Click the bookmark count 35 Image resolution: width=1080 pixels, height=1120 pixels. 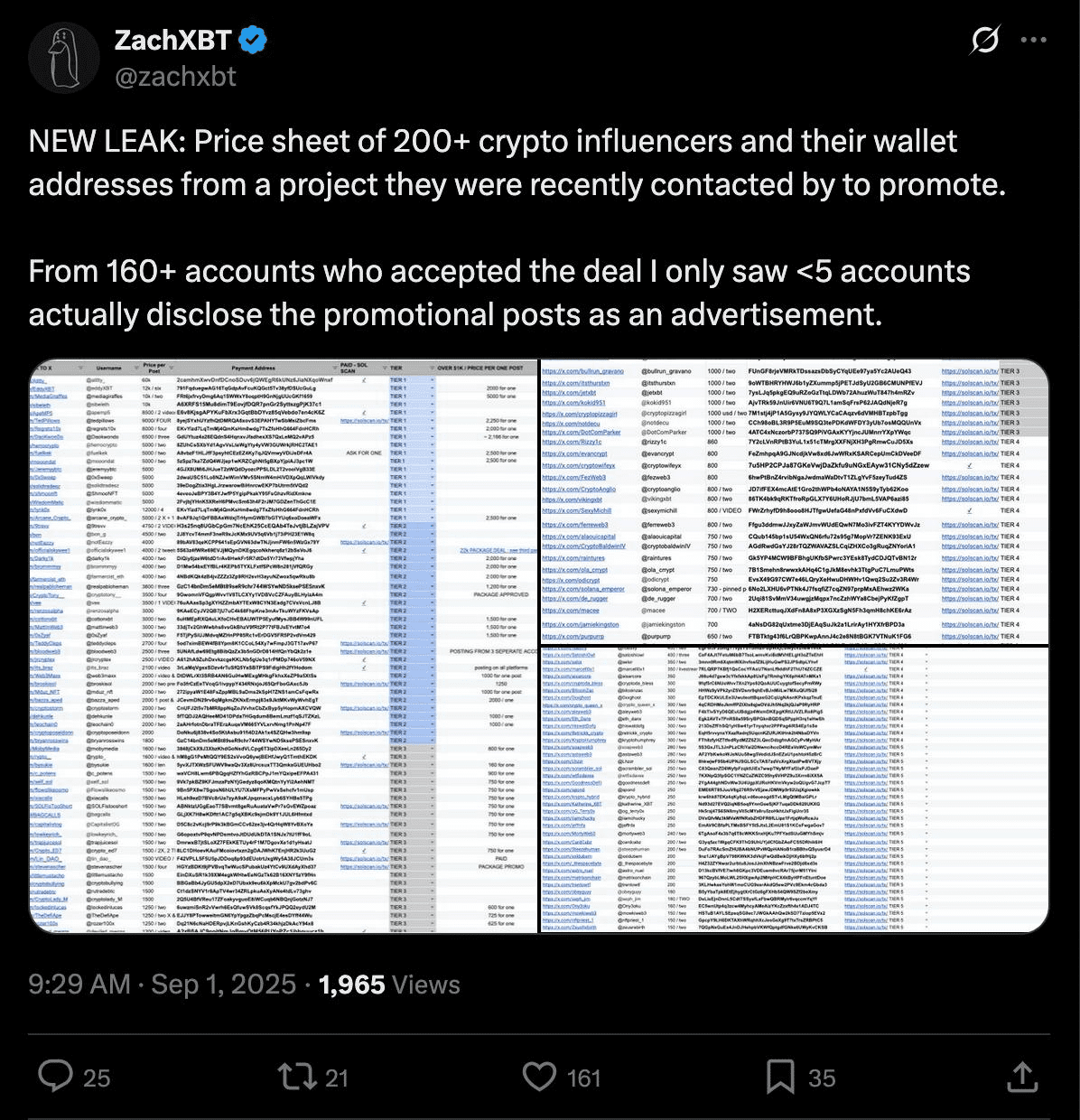pos(822,1078)
